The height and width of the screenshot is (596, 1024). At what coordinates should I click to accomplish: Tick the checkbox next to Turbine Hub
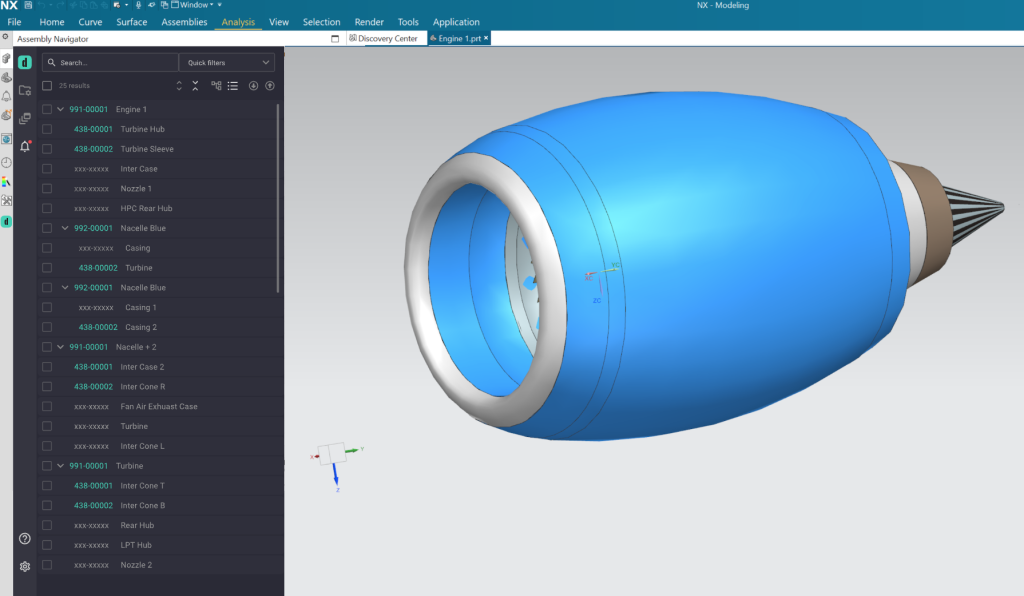[x=47, y=129]
